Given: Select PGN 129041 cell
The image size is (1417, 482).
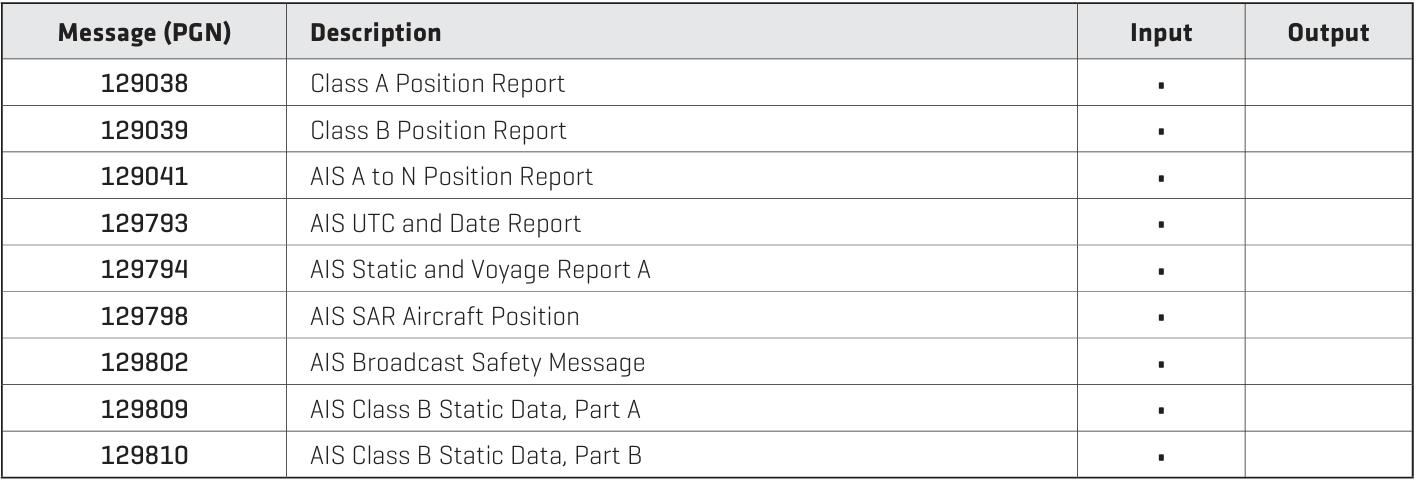Looking at the screenshot, I should pos(144,178).
